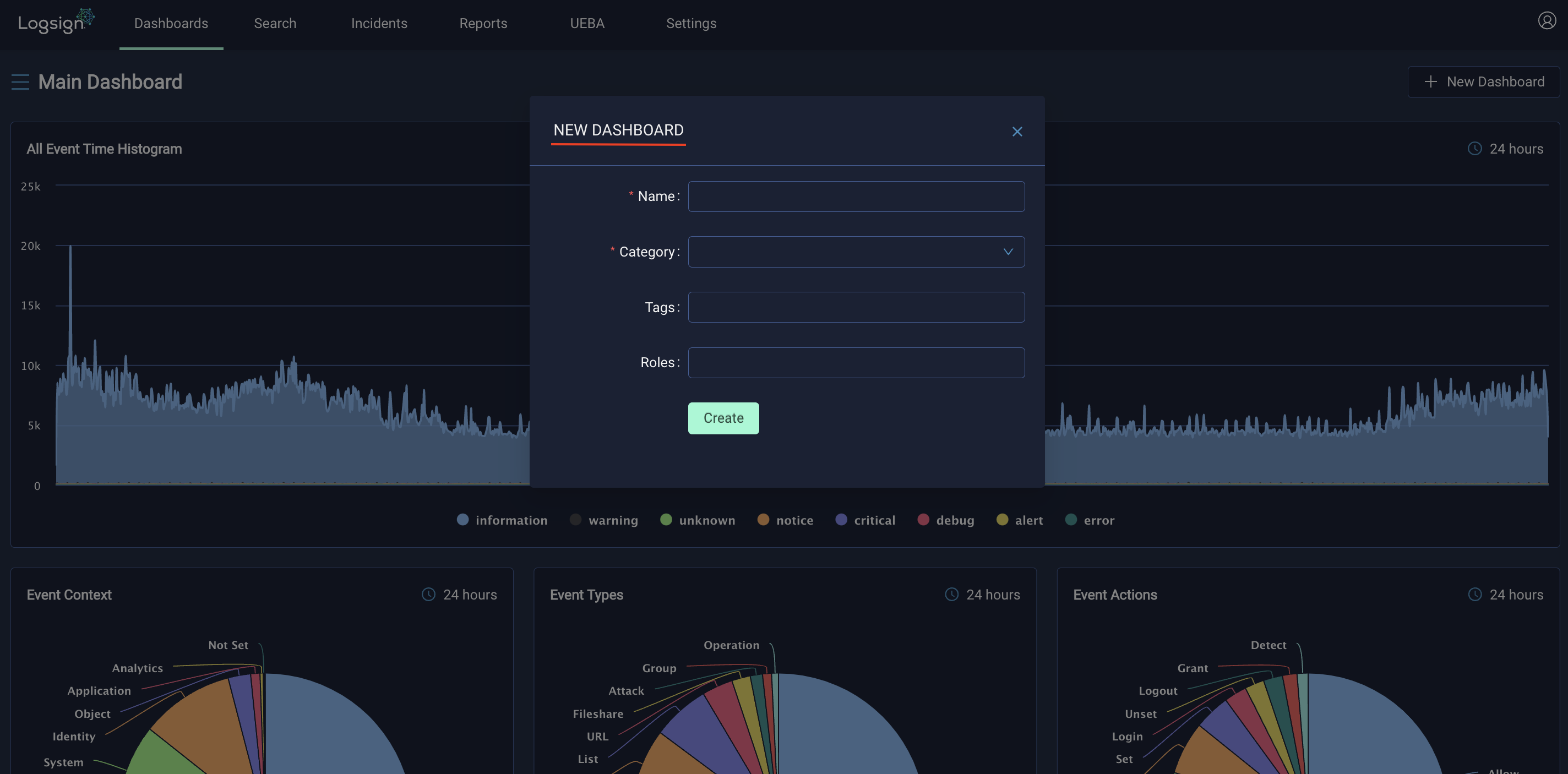Click the Set pie label
This screenshot has height=774, width=1568.
(x=1124, y=758)
